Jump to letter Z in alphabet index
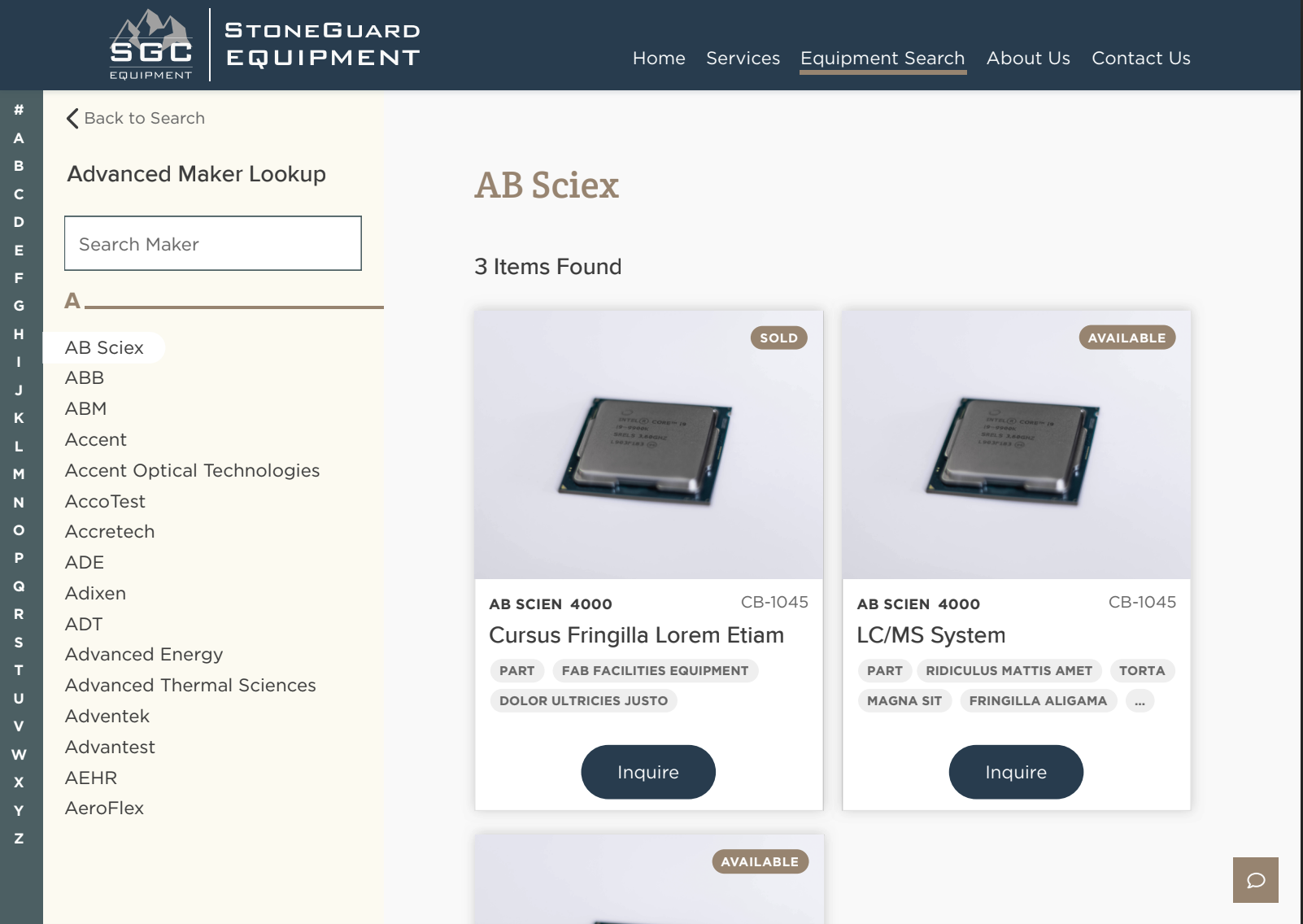 (x=19, y=839)
